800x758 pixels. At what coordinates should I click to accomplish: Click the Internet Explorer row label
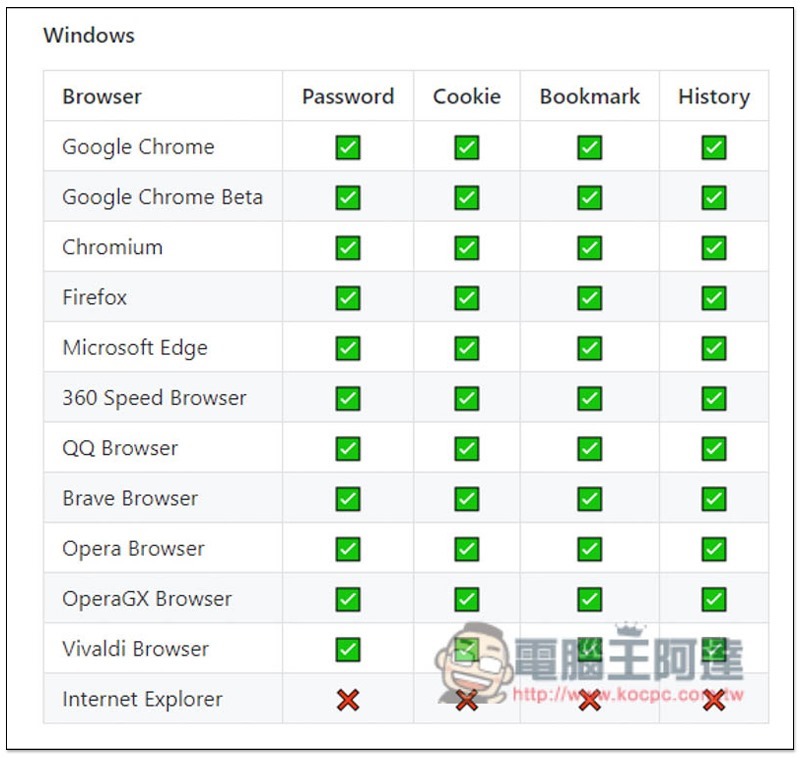[x=142, y=699]
